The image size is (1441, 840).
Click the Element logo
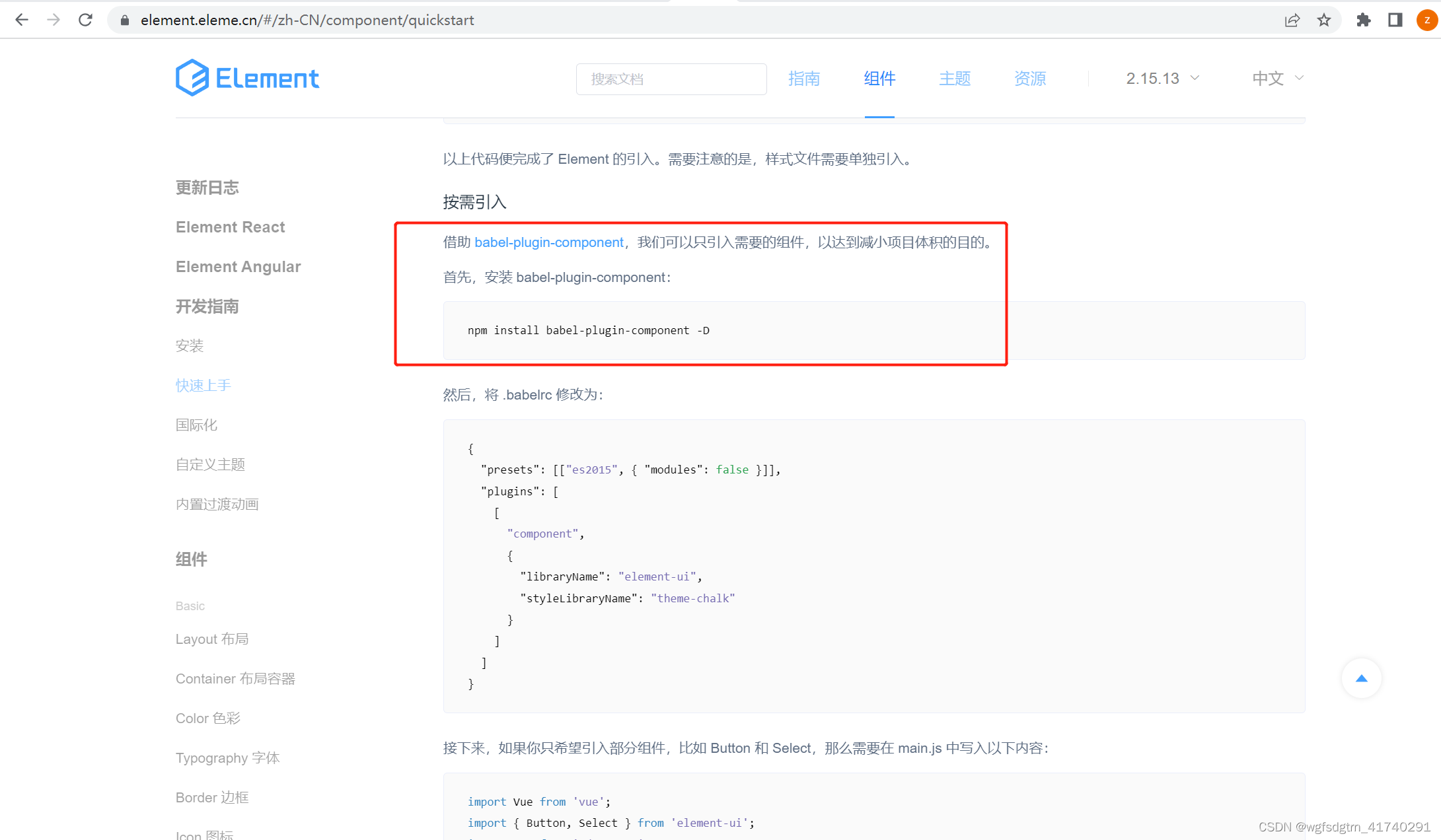tap(247, 78)
